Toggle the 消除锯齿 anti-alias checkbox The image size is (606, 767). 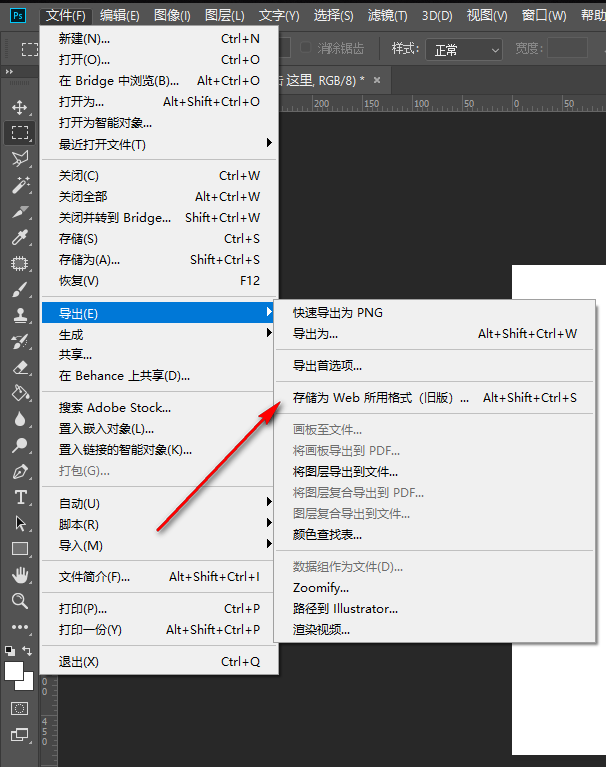[x=305, y=47]
